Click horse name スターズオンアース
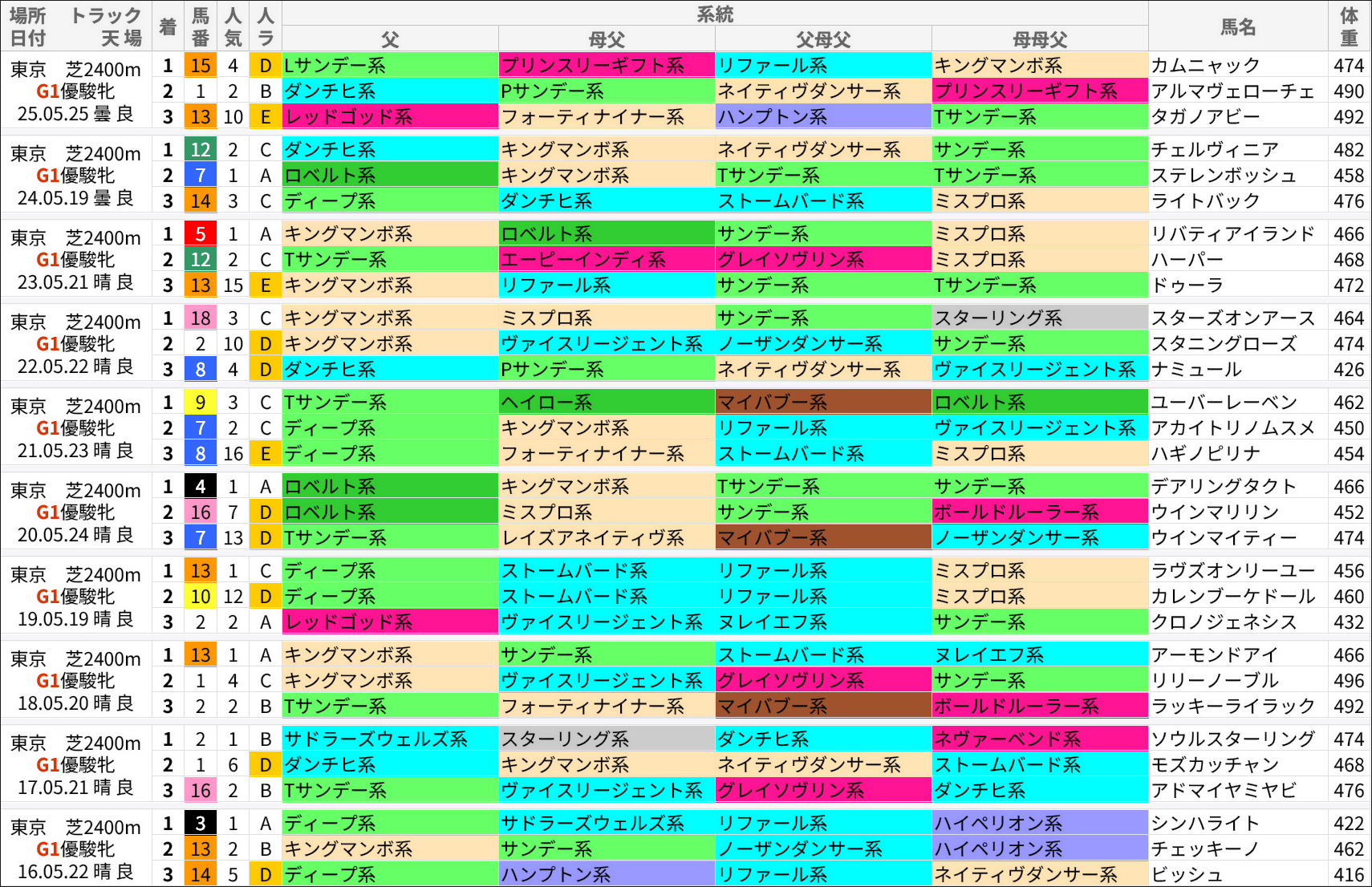 tap(1233, 318)
